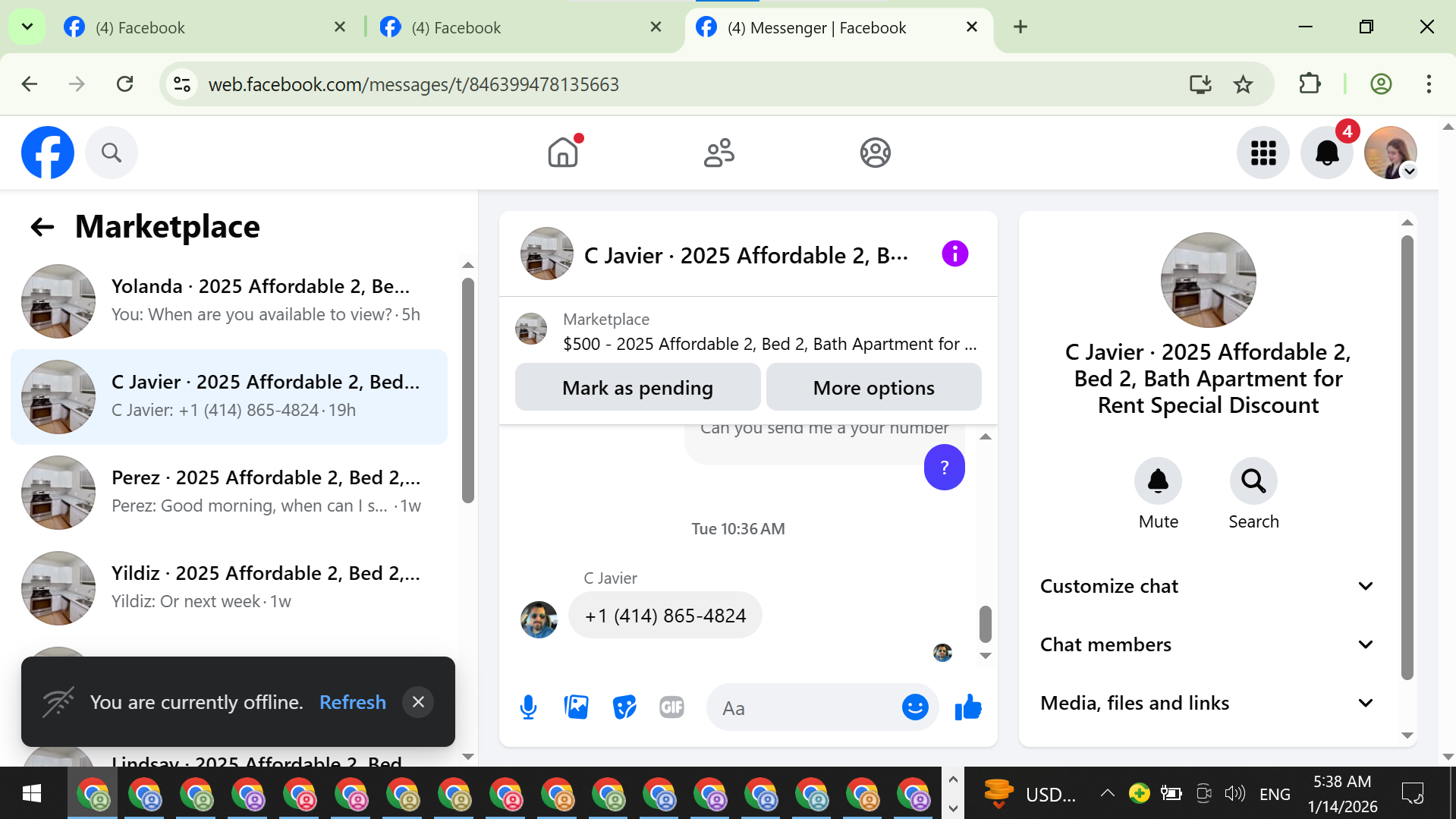Switch to the second (4) Facebook tab
Image resolution: width=1456 pixels, height=819 pixels.
(522, 27)
